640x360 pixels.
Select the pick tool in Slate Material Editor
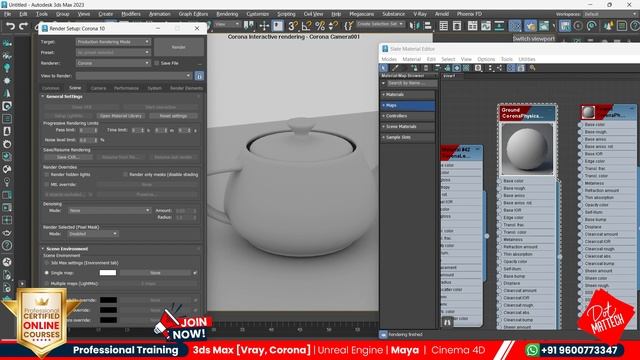[384, 68]
